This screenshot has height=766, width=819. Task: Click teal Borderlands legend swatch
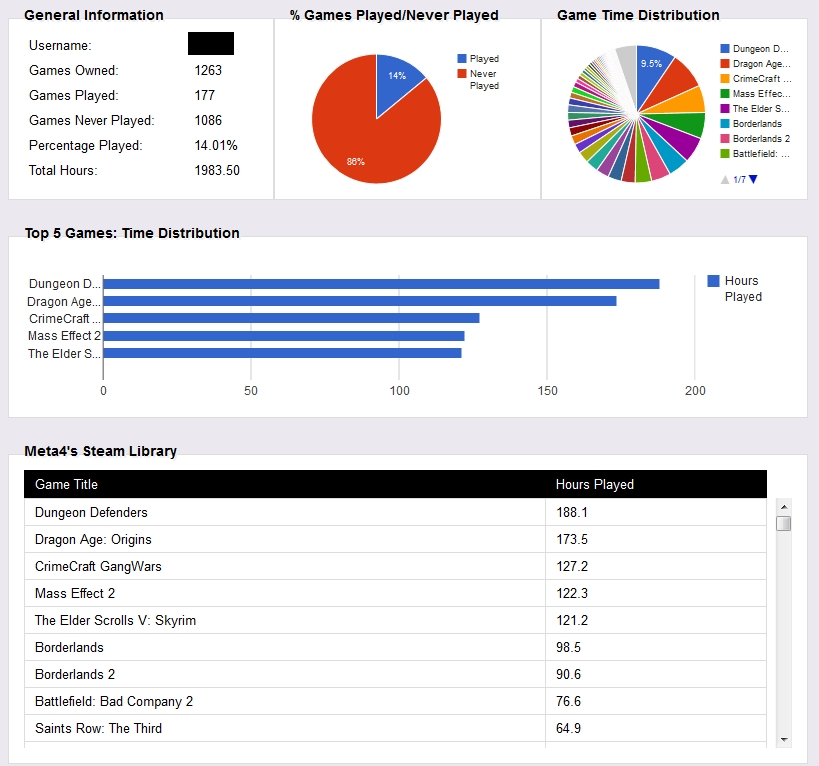point(725,124)
